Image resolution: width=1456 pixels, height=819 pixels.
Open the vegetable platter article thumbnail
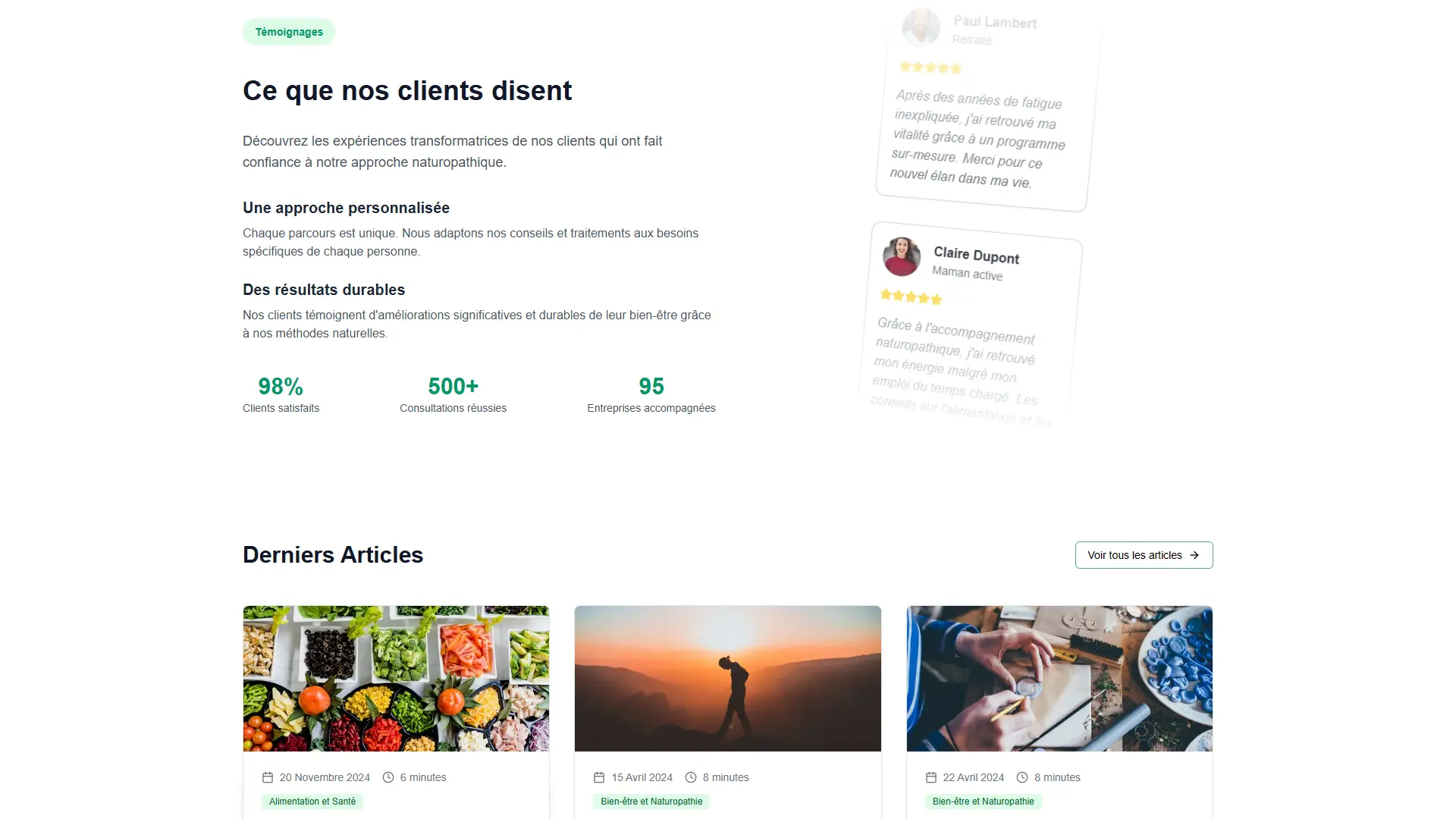click(396, 679)
